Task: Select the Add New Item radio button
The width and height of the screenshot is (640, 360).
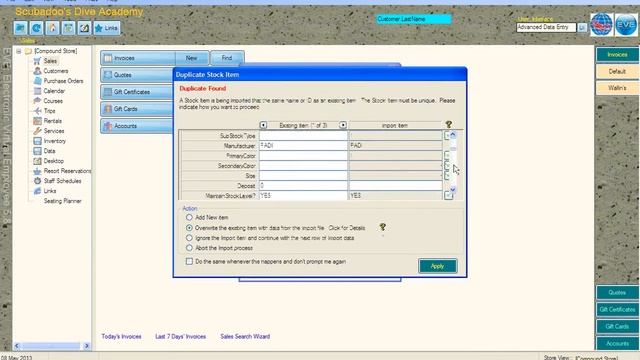Action: coord(189,218)
